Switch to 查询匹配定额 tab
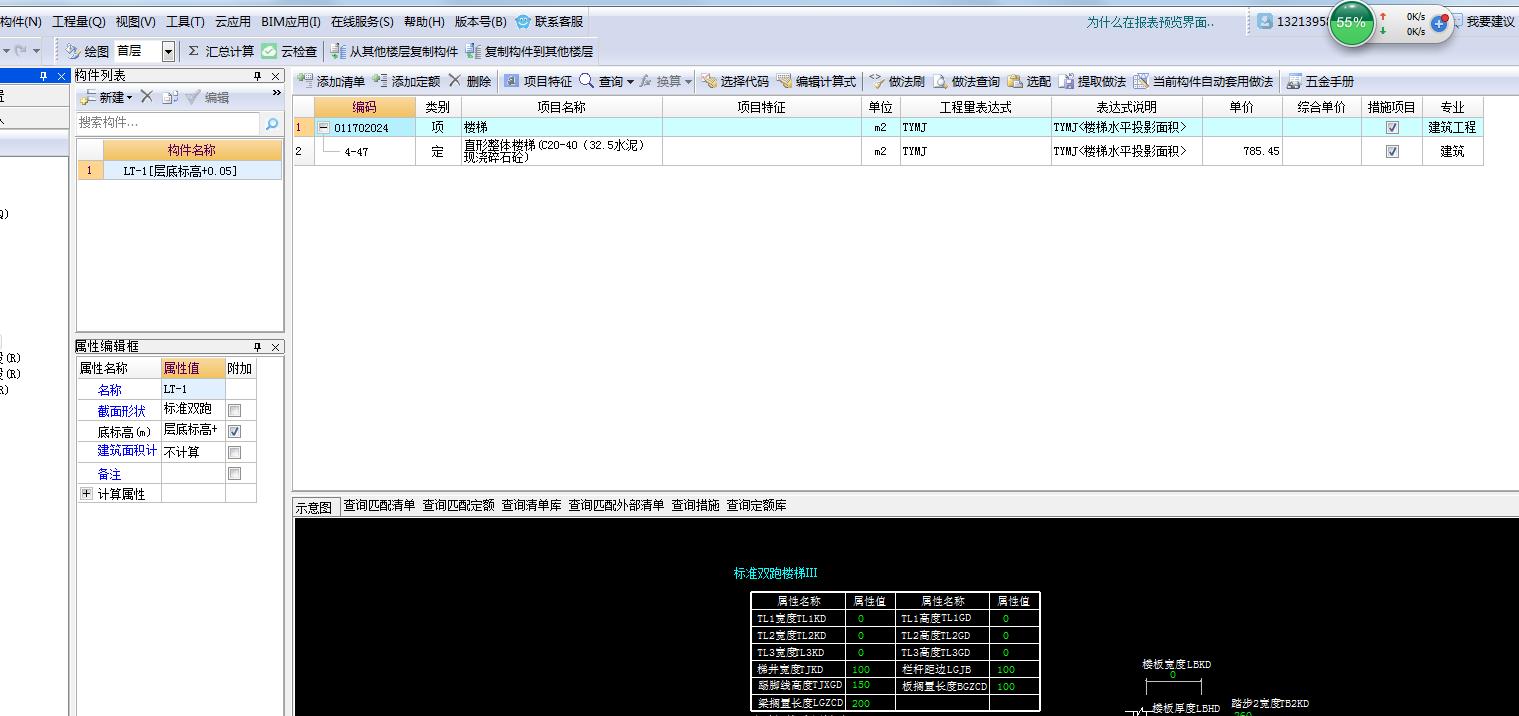The width and height of the screenshot is (1519, 716). click(x=458, y=506)
